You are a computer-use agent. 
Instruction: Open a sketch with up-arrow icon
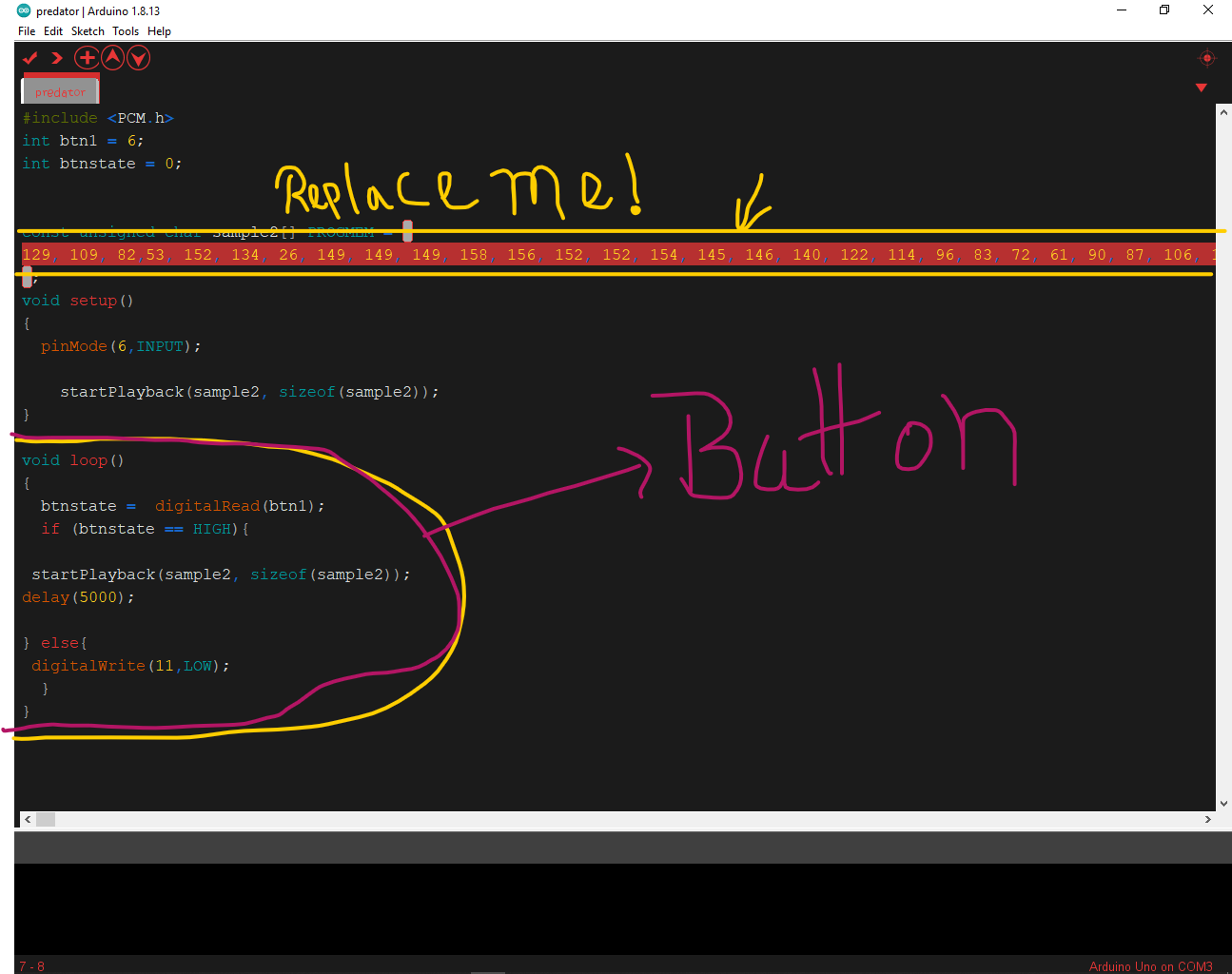coord(112,58)
